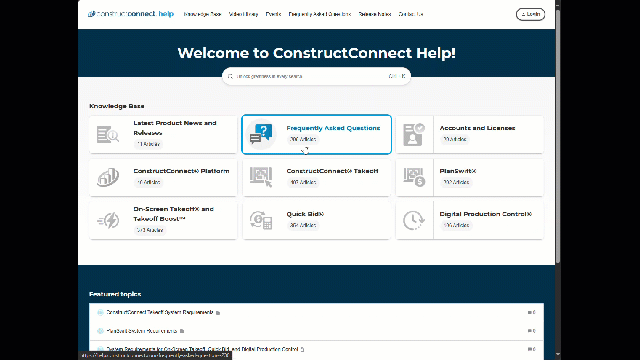Click comment count icon on ConstructConnect Takeoff Requirements row
This screenshot has height=360, width=640.
click(x=531, y=312)
